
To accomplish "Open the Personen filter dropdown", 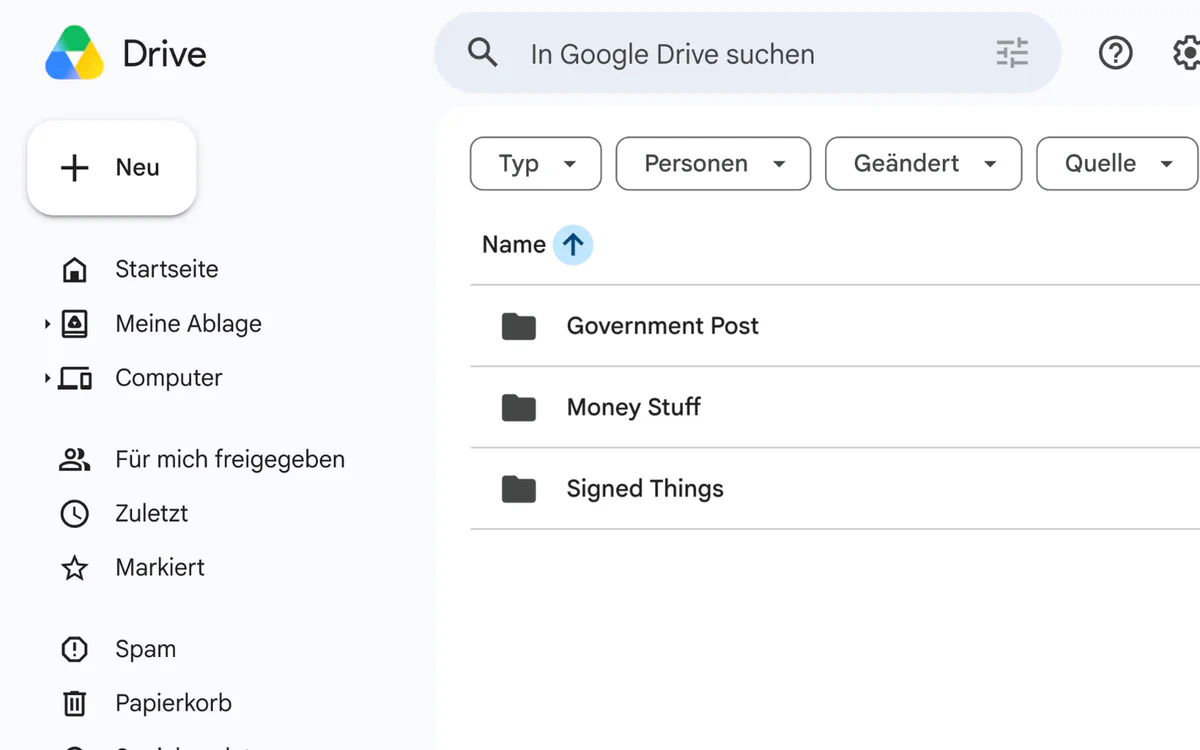I will [713, 164].
